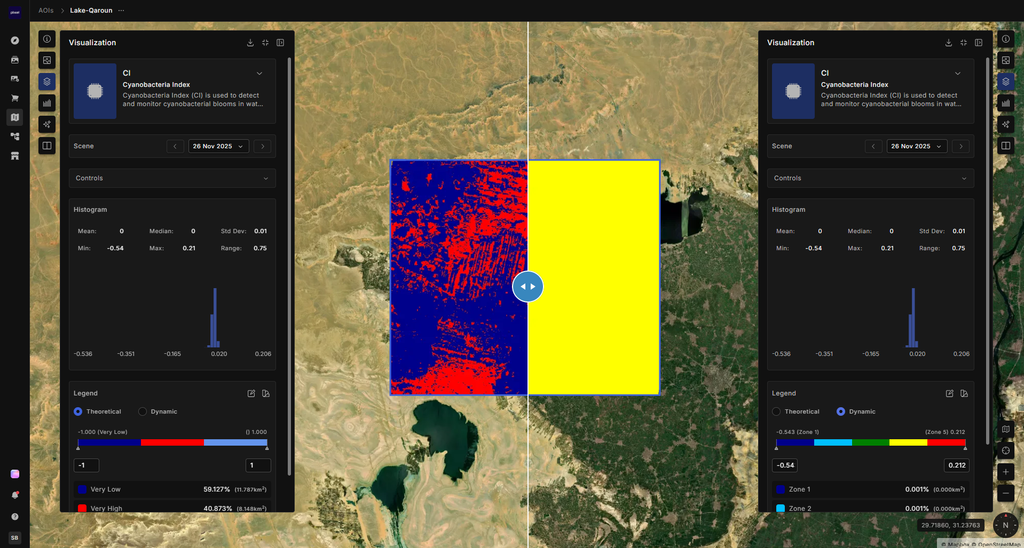Open chart tool beside left Visualization panel
The width and height of the screenshot is (1024, 548).
click(x=47, y=103)
